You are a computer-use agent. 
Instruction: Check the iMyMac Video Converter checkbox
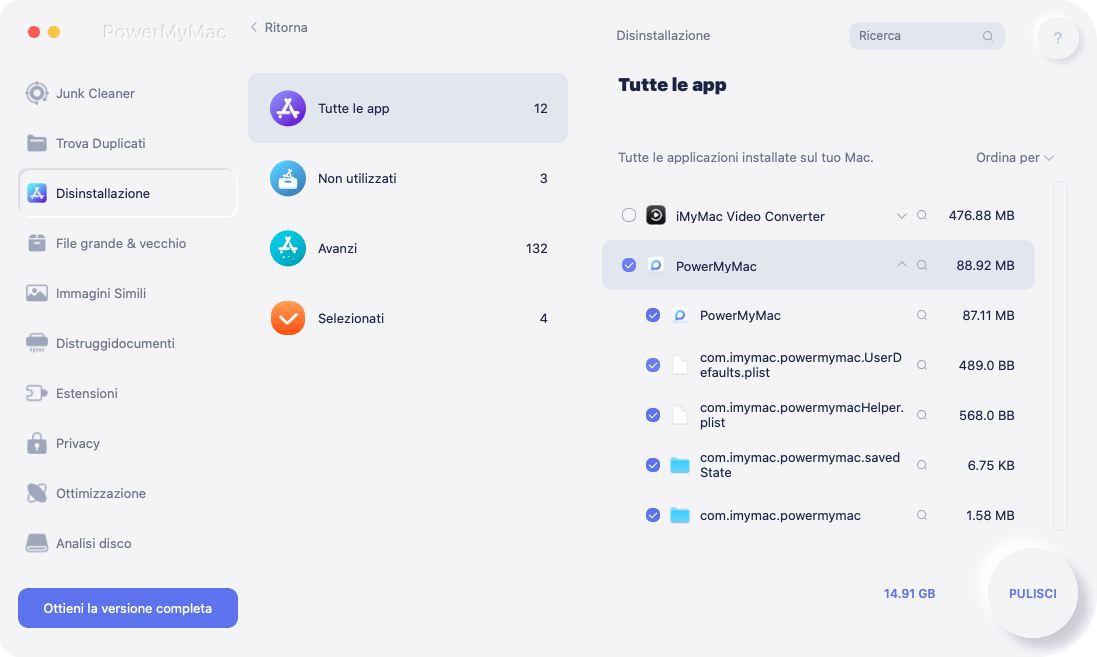pyautogui.click(x=629, y=216)
